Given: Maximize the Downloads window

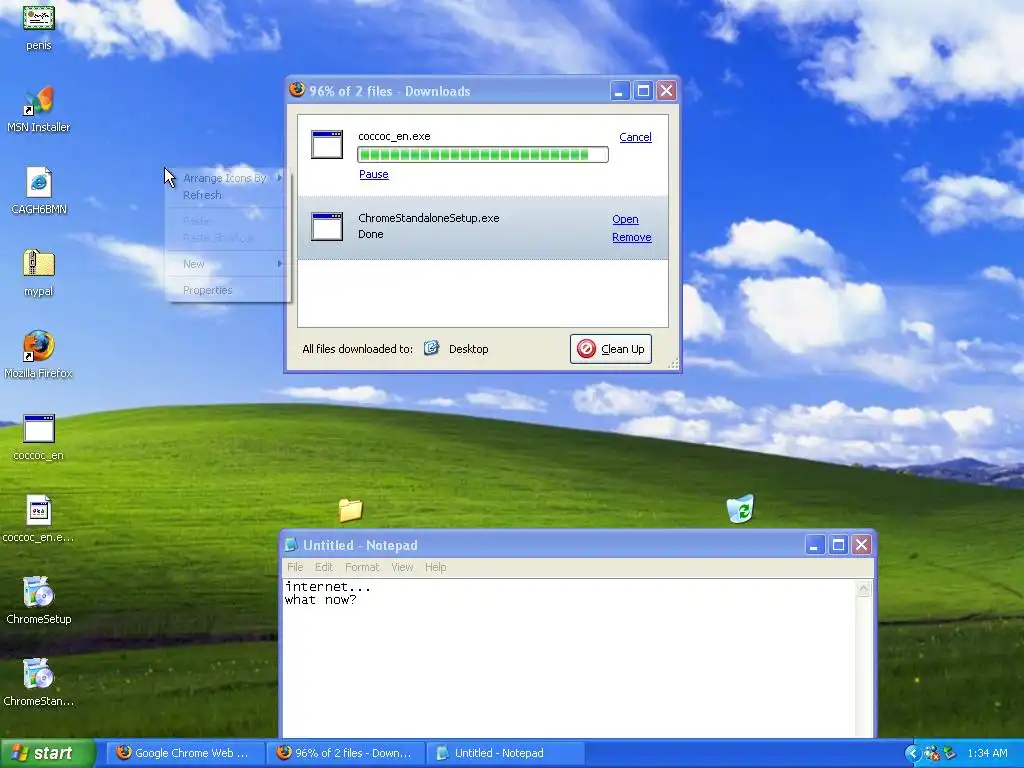Looking at the screenshot, I should click(x=643, y=91).
